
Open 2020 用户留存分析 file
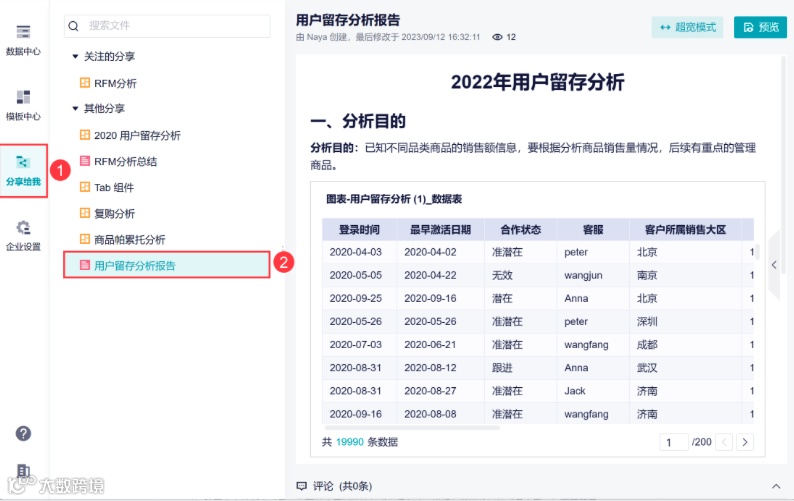pos(137,135)
